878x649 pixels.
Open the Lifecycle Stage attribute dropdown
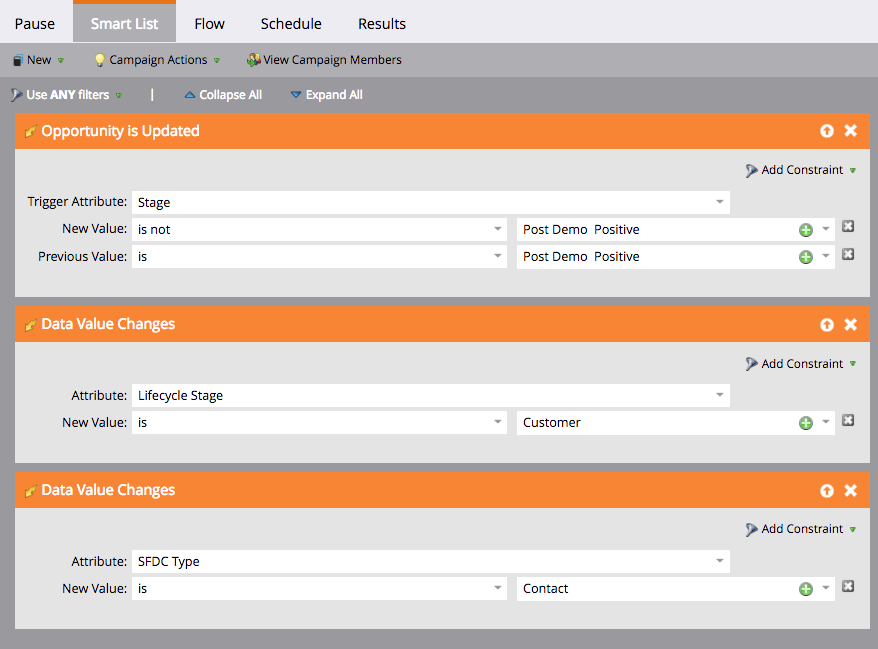point(719,396)
